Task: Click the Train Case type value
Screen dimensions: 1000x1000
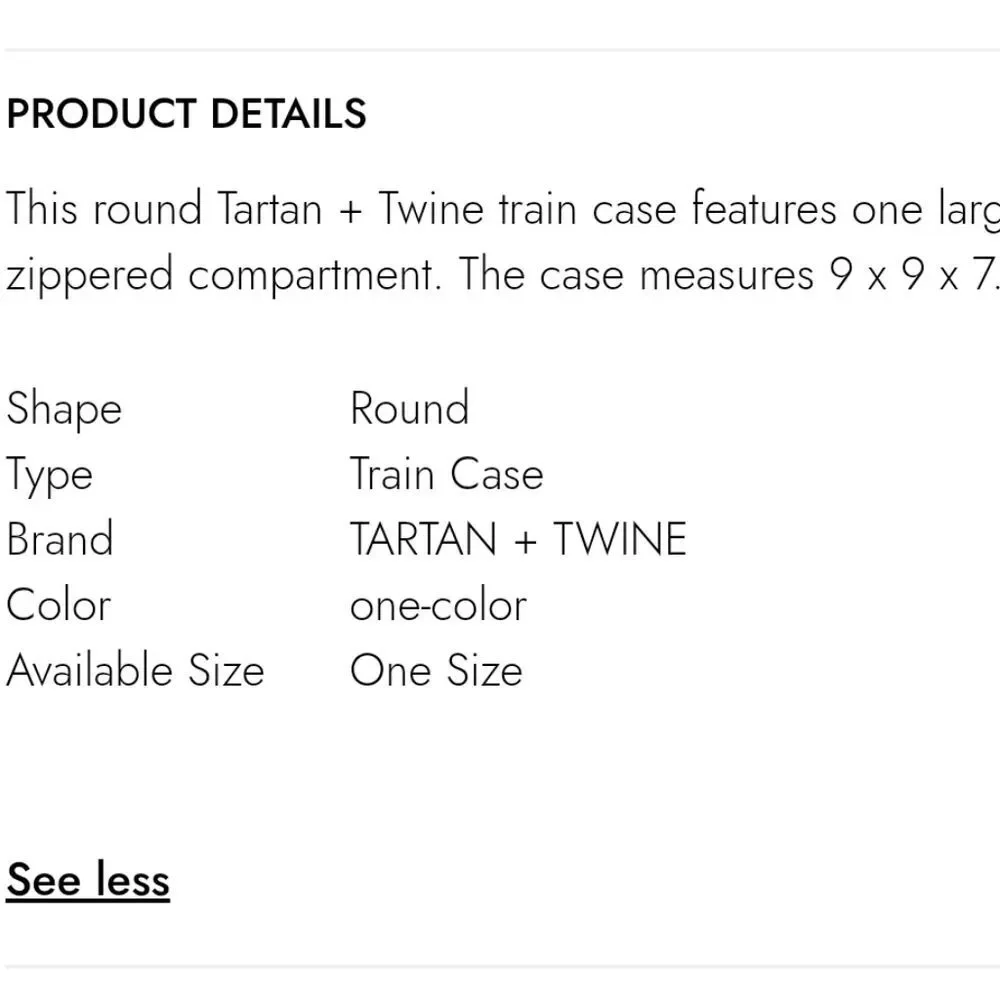Action: pos(446,474)
